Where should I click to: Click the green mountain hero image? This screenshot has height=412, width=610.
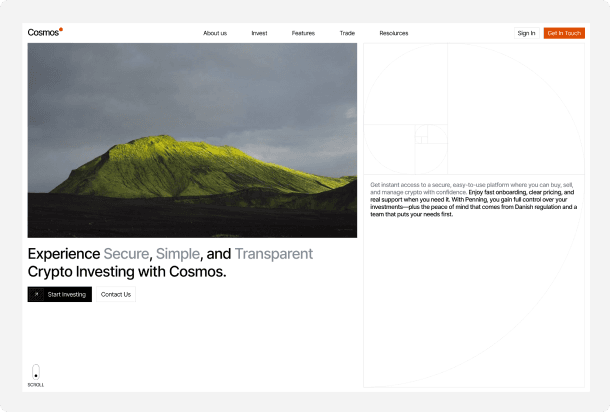pos(192,140)
